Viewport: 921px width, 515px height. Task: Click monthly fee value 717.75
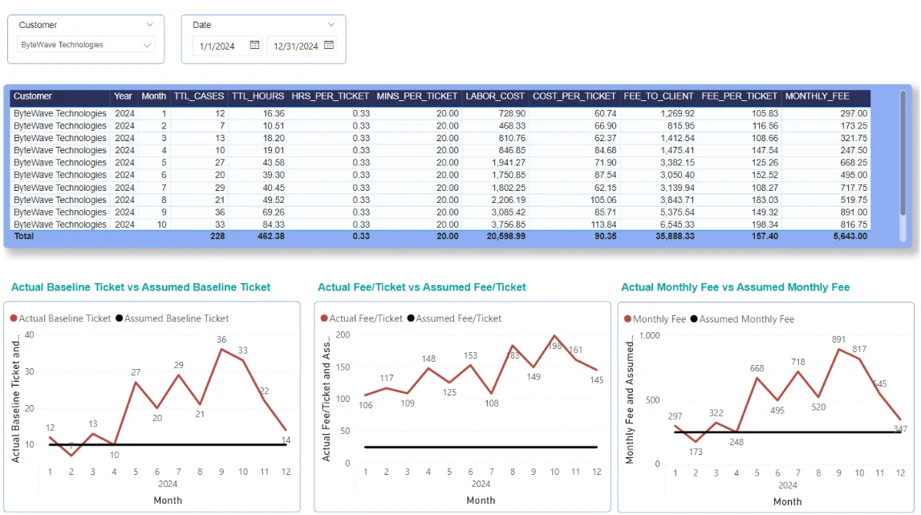853,188
